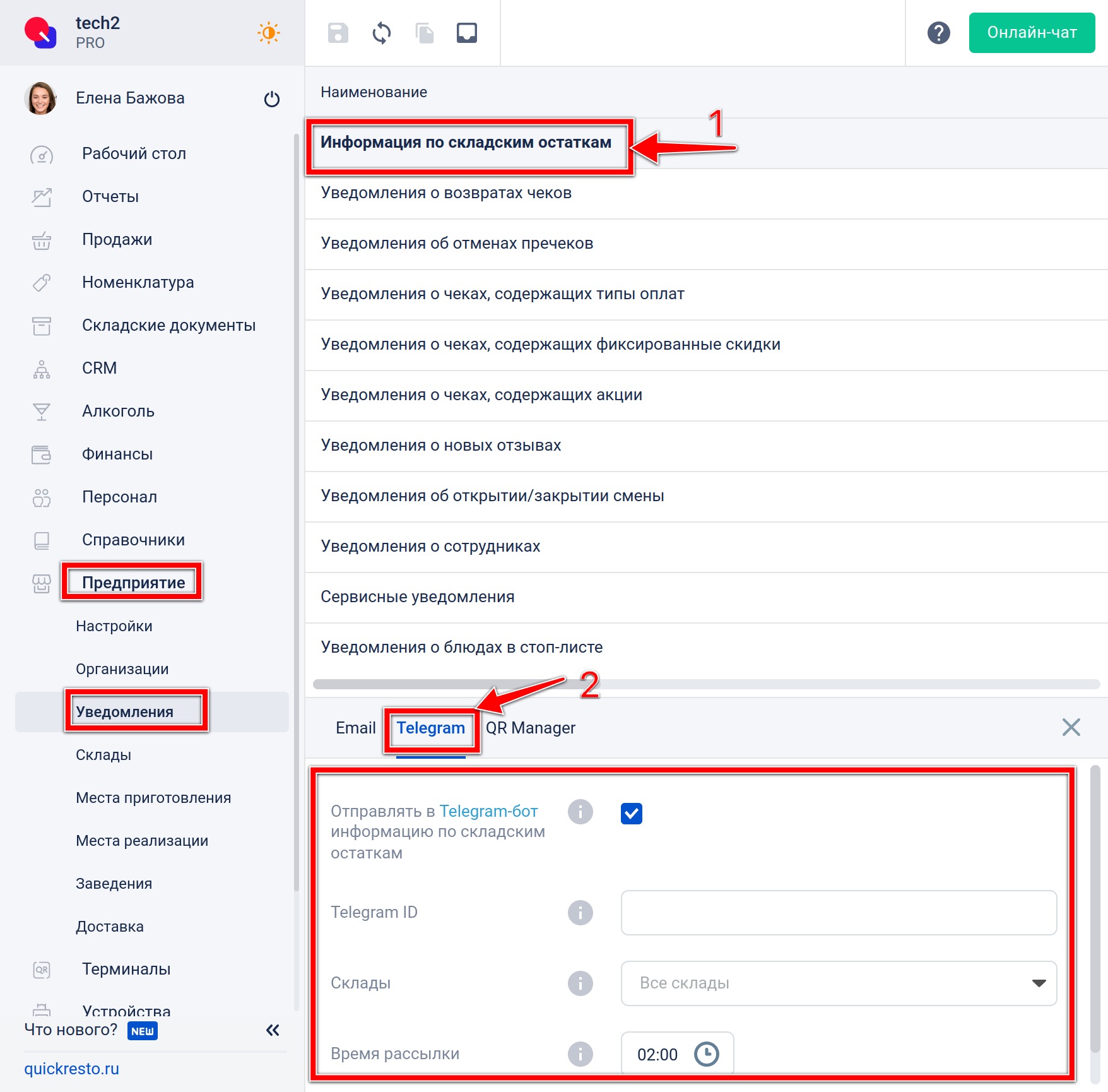This screenshot has width=1108, height=1092.
Task: Select row Уведомления об отменах пречеков
Action: click(x=706, y=244)
